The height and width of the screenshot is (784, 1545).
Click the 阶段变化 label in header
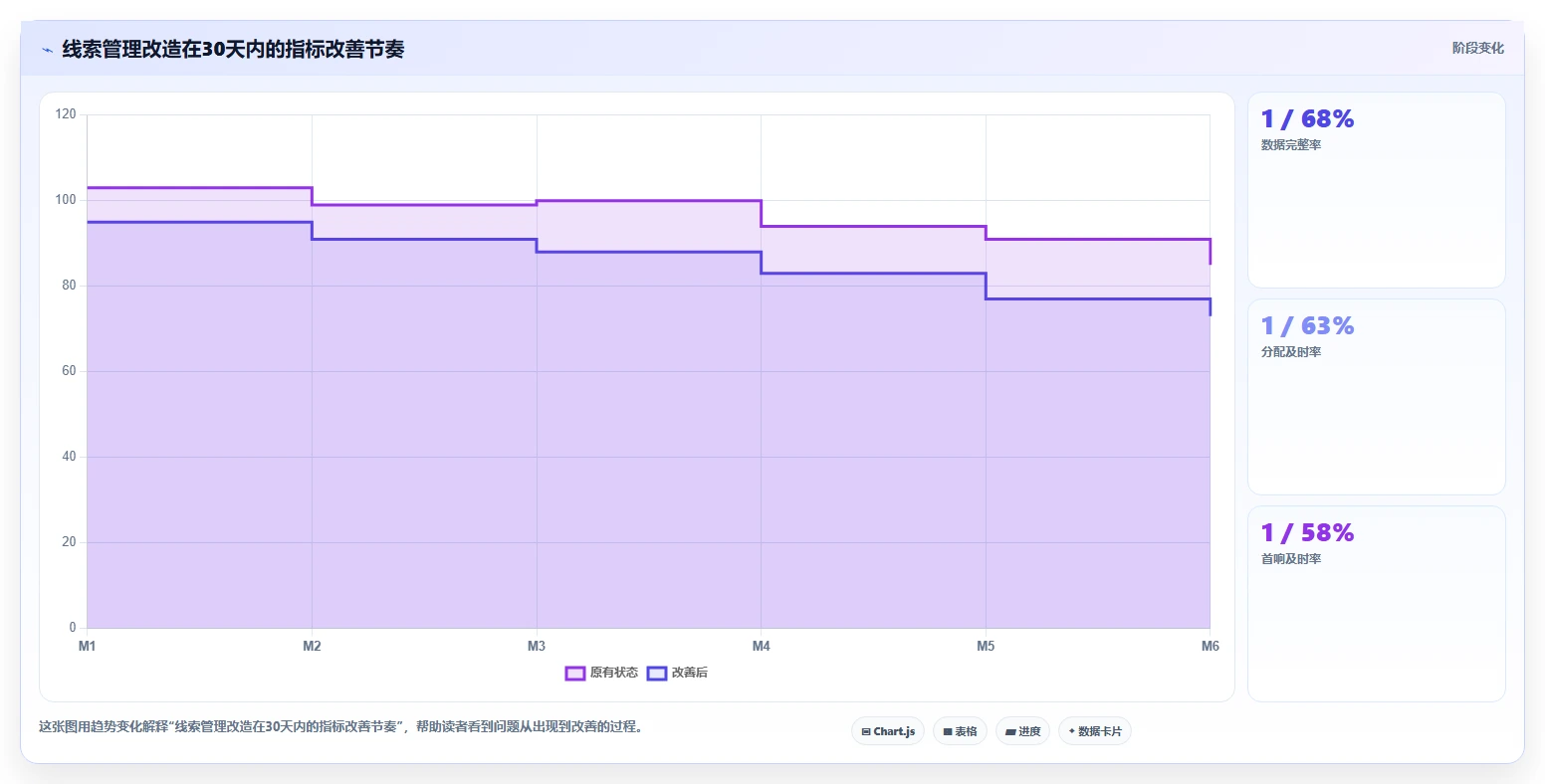[1477, 48]
